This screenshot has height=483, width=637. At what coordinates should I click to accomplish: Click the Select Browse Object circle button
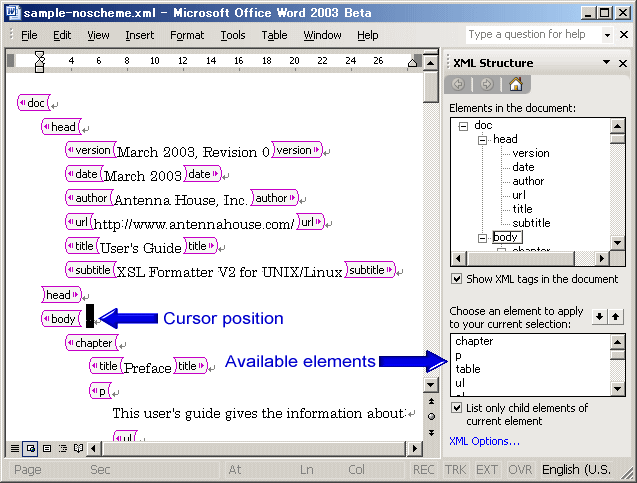pyautogui.click(x=431, y=416)
